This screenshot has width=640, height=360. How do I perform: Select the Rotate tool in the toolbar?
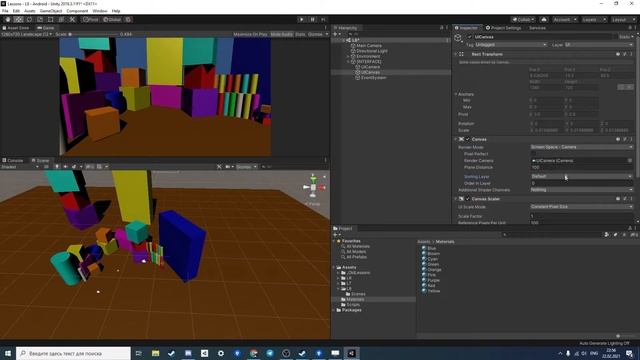29,20
